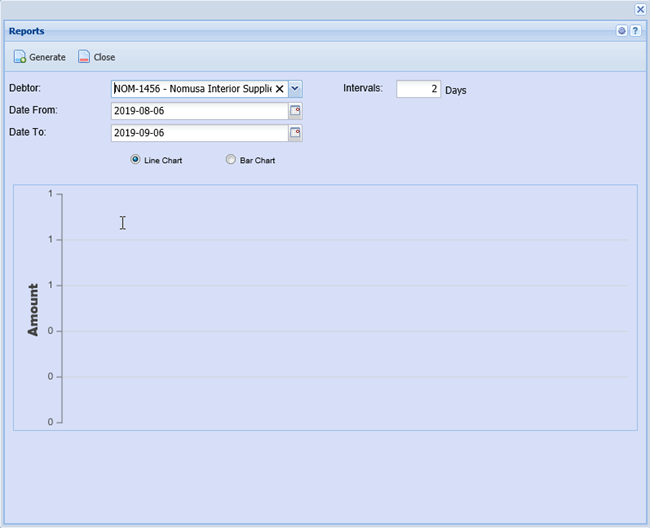Click the Date From input field
Image resolution: width=650 pixels, height=528 pixels.
[x=200, y=111]
